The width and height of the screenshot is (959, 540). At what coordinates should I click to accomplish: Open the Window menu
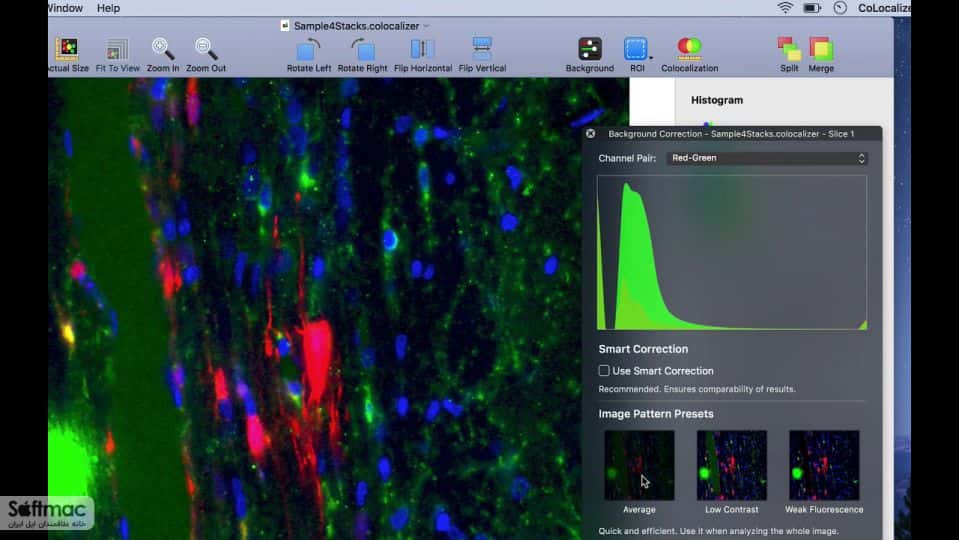[65, 8]
